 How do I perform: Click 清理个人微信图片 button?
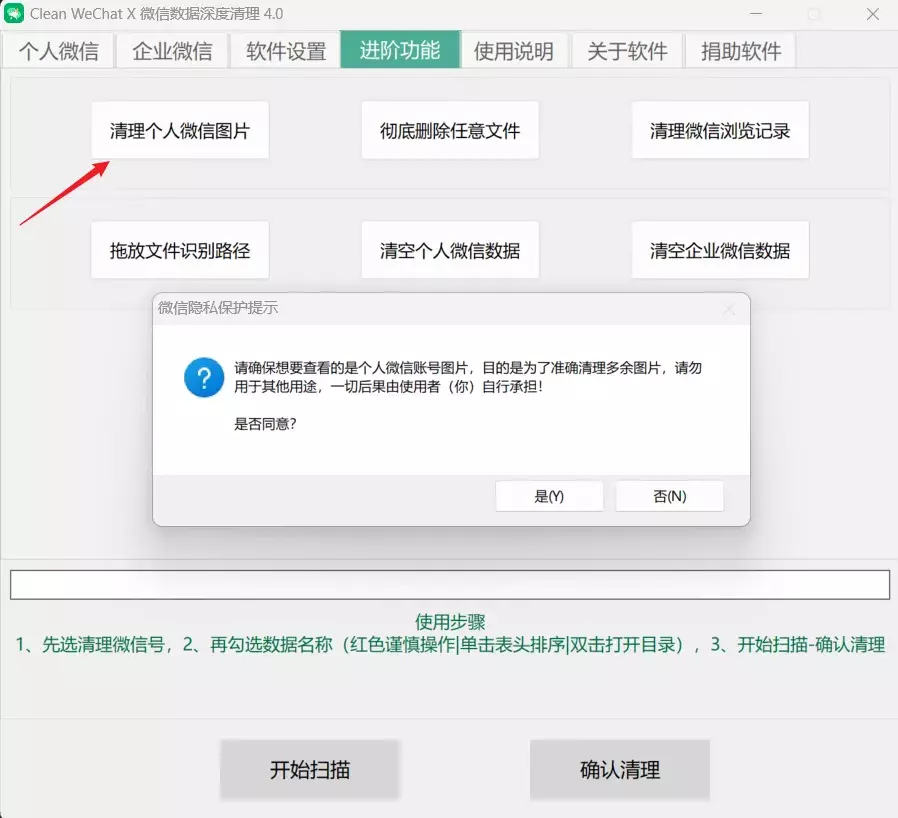(180, 131)
